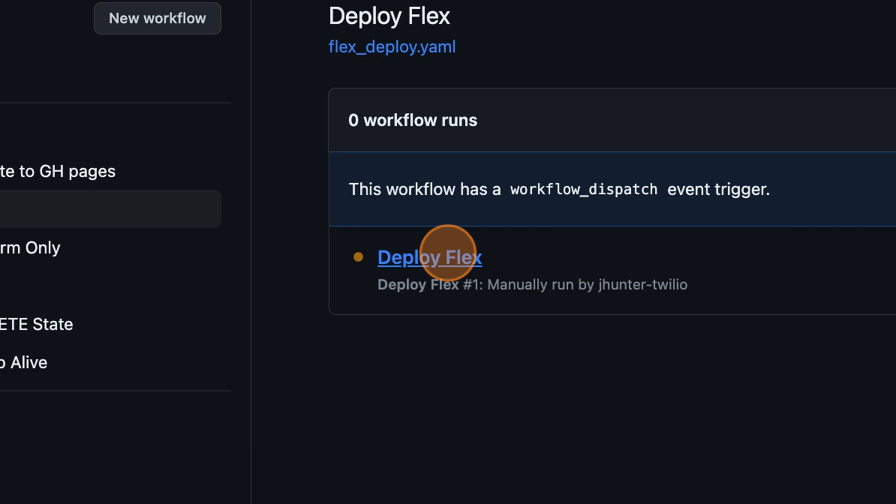This screenshot has height=504, width=896.
Task: Select the 'o Alive' workflow in sidebar
Action: pos(23,363)
